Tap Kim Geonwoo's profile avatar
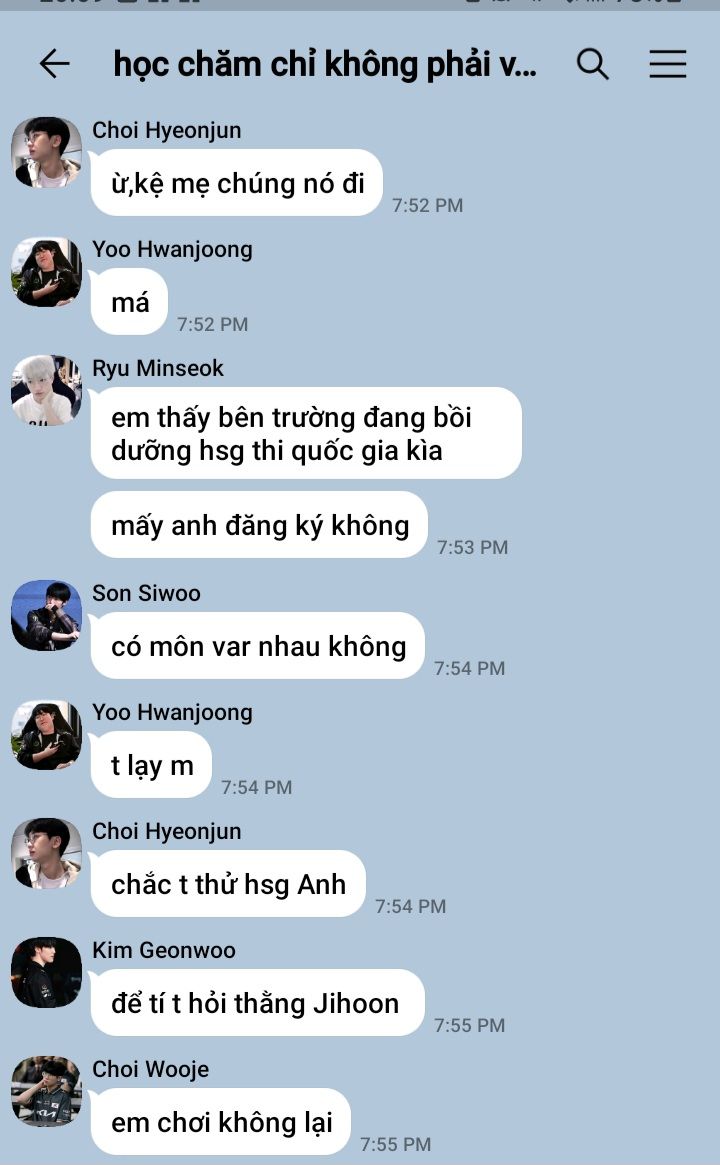Image resolution: width=720 pixels, height=1165 pixels. 46,972
